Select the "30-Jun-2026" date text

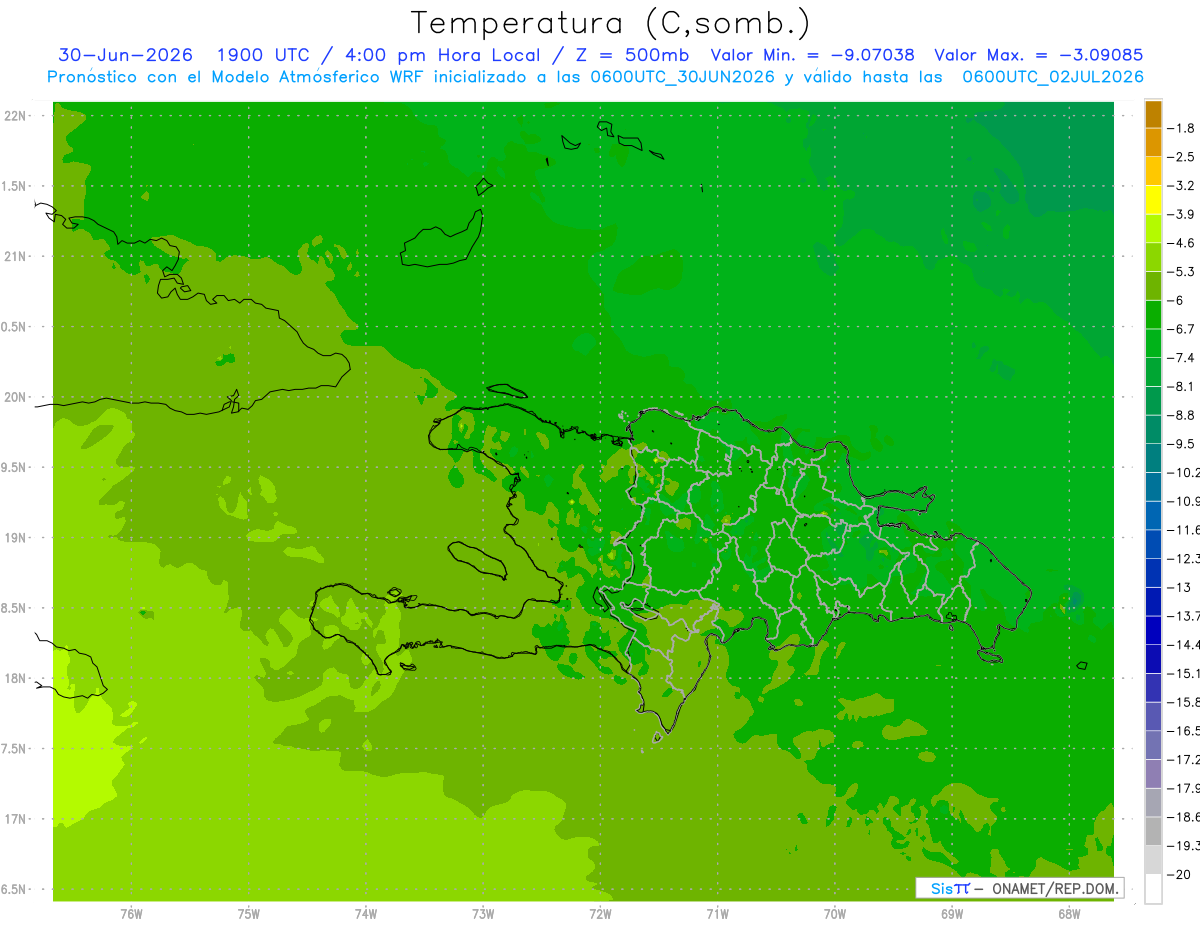126,55
